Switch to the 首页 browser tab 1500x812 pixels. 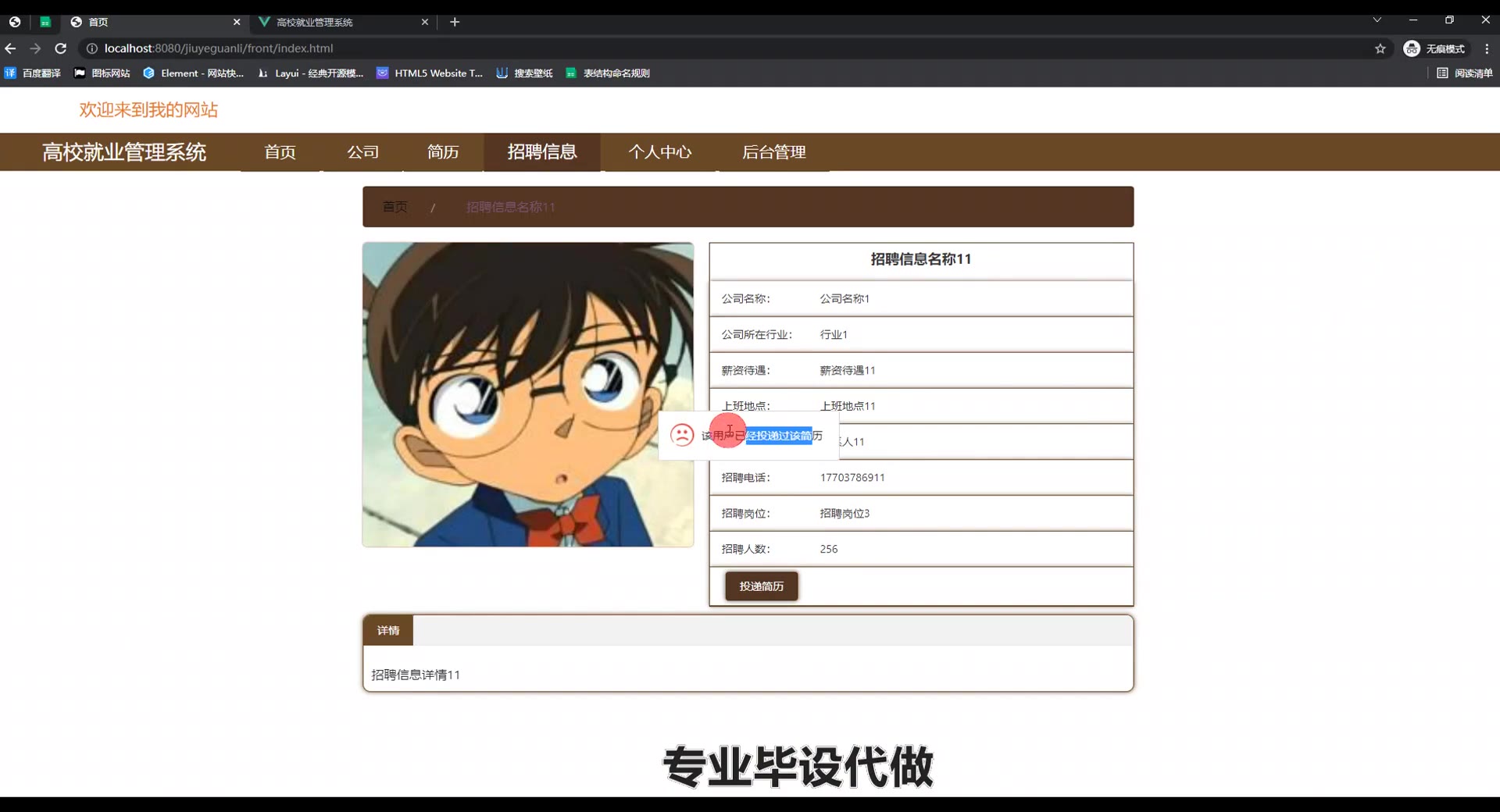point(155,22)
